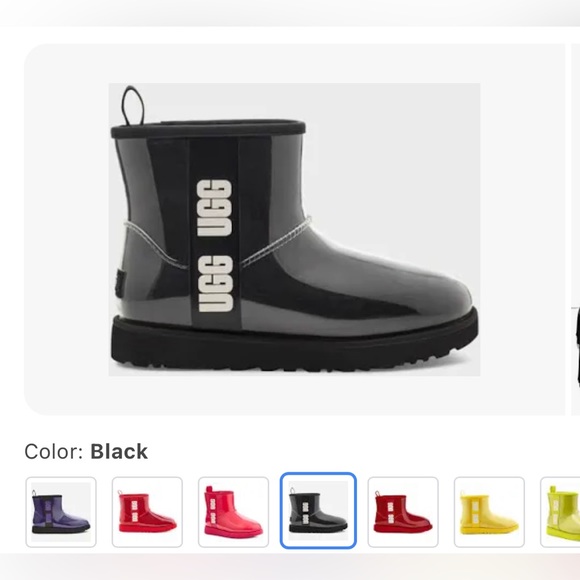This screenshot has width=580, height=580.
Task: Click the lower white UGG logo on boot
Action: (x=216, y=284)
